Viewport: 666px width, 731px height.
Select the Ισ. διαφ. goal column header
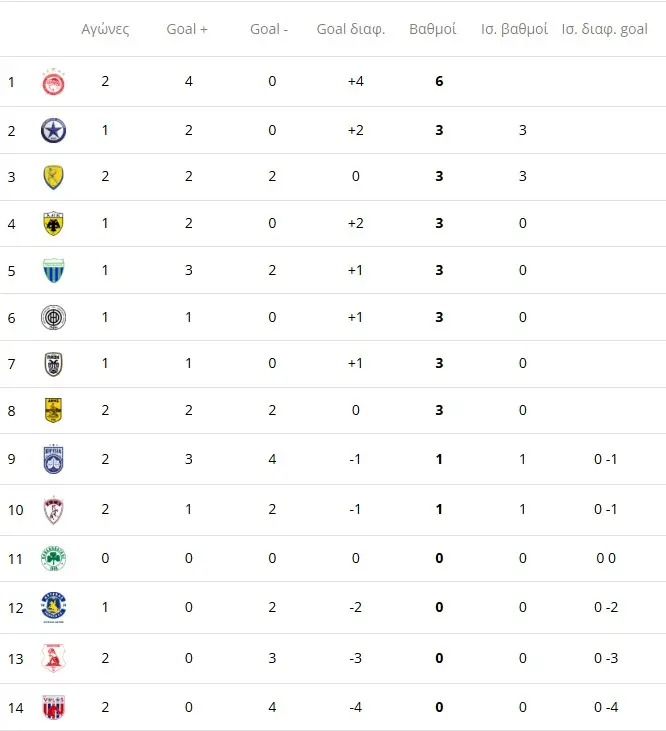[604, 29]
